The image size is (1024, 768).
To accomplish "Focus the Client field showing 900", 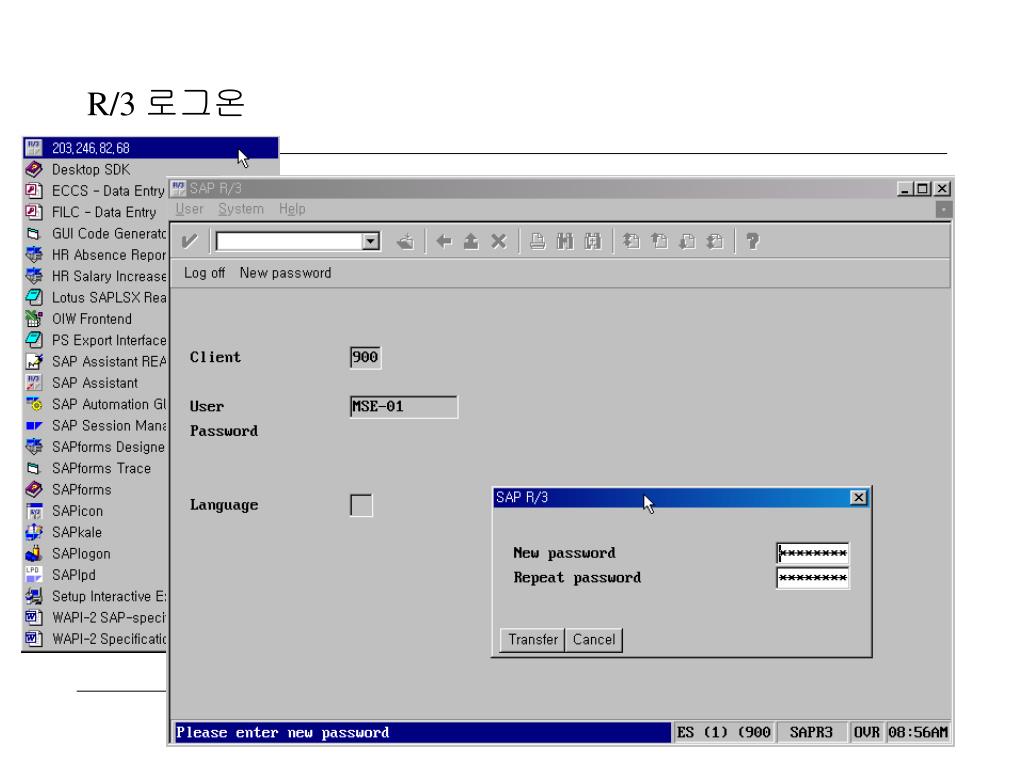I will pyautogui.click(x=365, y=357).
